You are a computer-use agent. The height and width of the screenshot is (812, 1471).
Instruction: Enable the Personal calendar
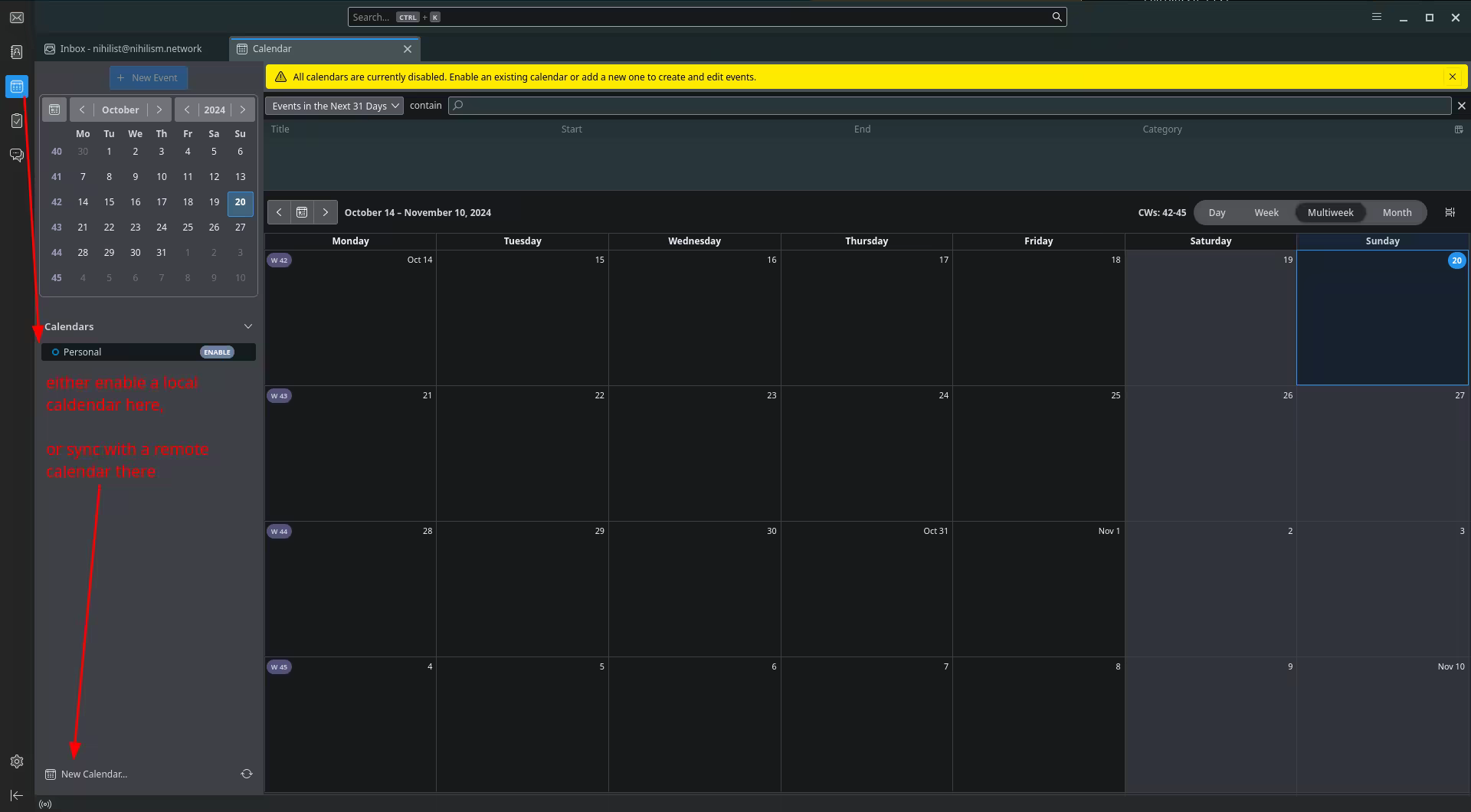point(217,352)
